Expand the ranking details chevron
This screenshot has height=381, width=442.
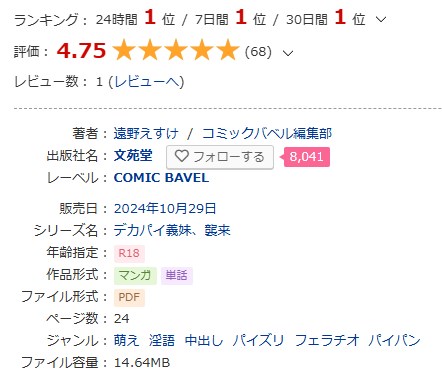381,19
